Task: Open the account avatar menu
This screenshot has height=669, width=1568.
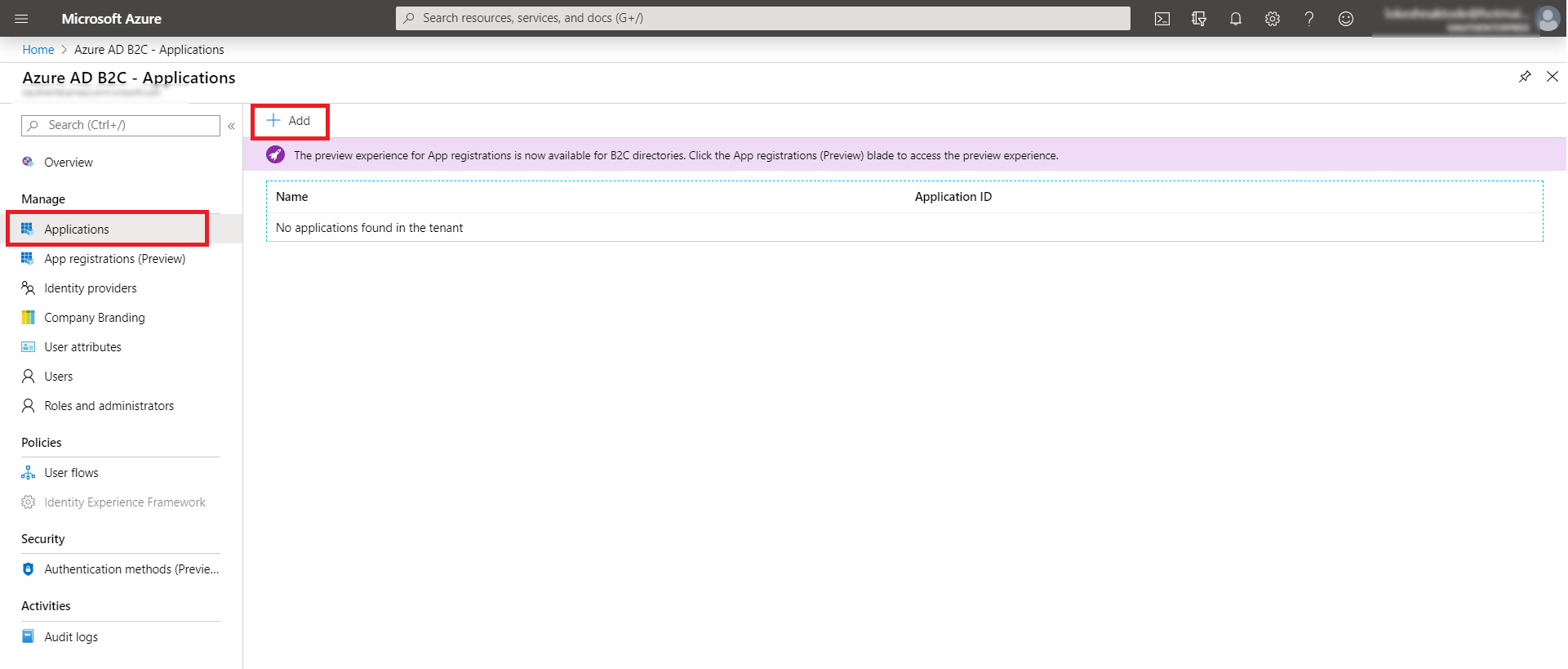Action: [x=1548, y=18]
